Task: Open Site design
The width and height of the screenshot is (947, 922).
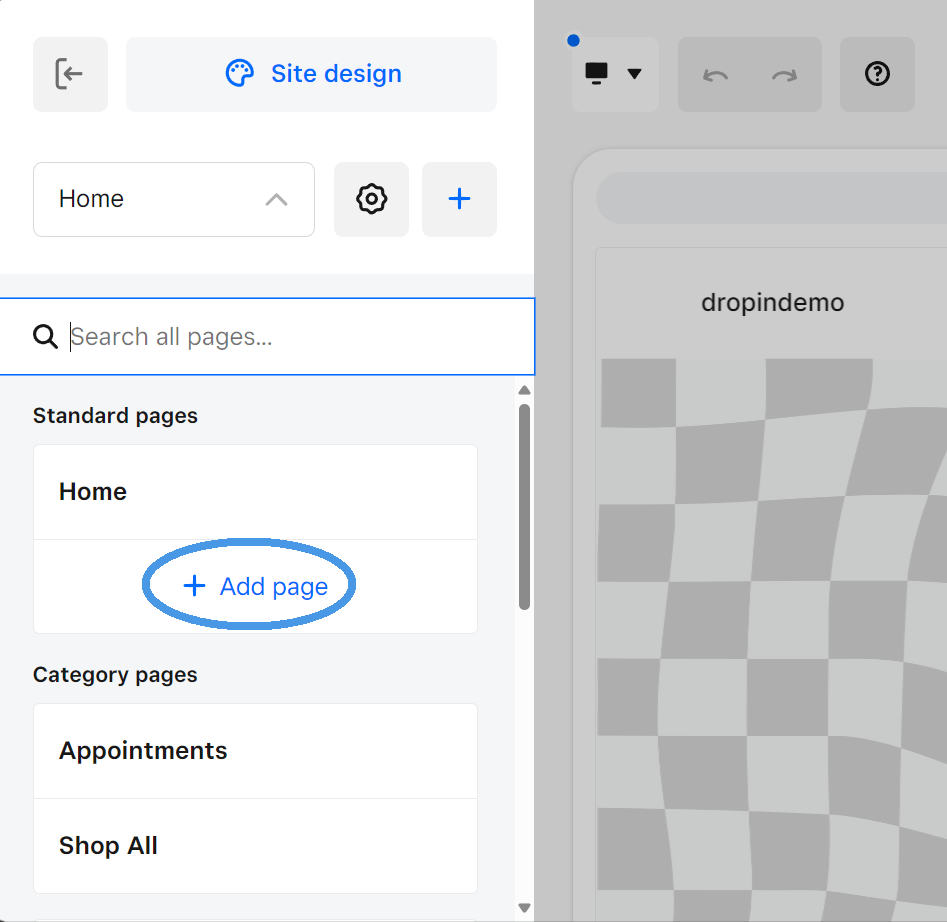Action: pos(311,73)
